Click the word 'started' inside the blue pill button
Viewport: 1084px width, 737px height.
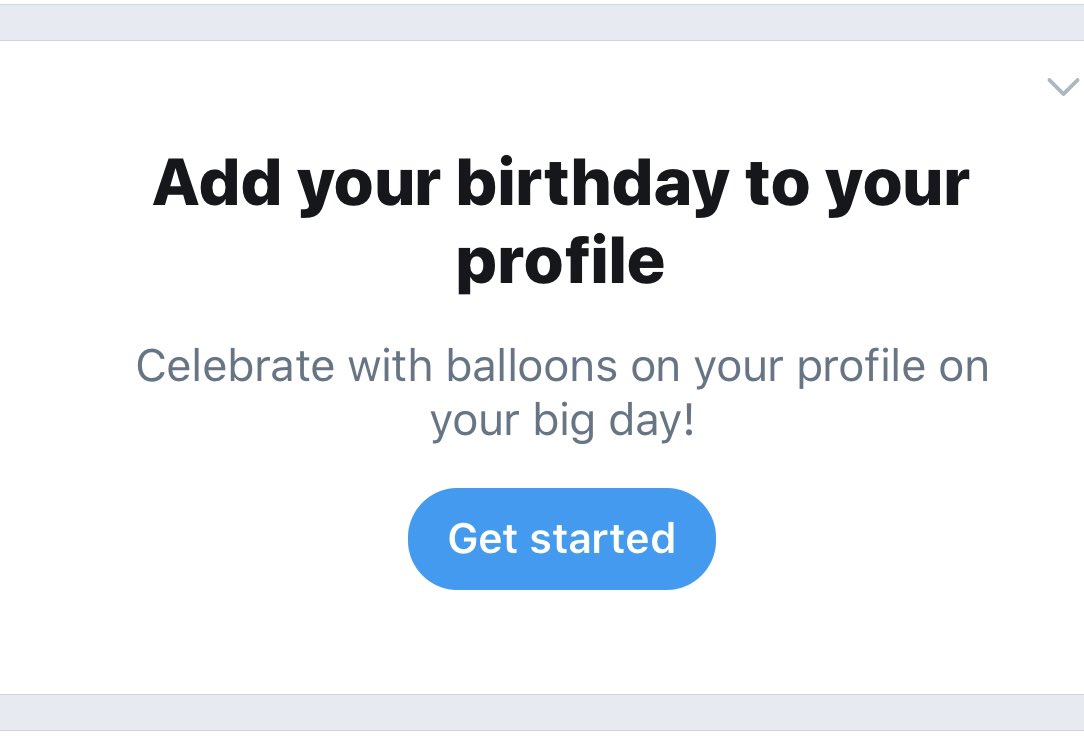(602, 539)
